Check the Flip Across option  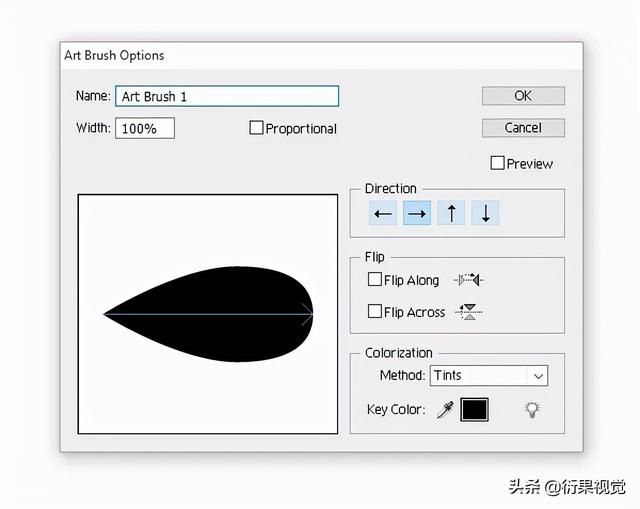(375, 311)
